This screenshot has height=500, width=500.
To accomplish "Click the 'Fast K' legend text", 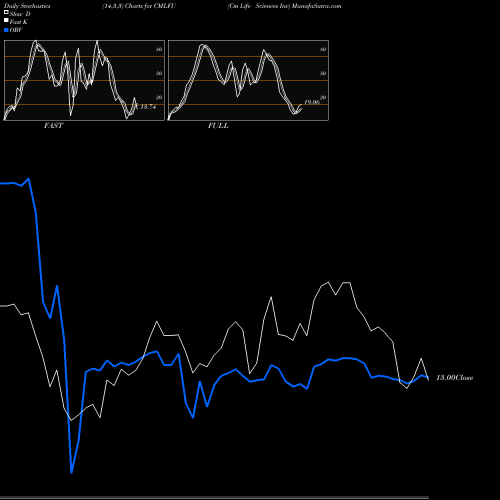I will coord(19,22).
